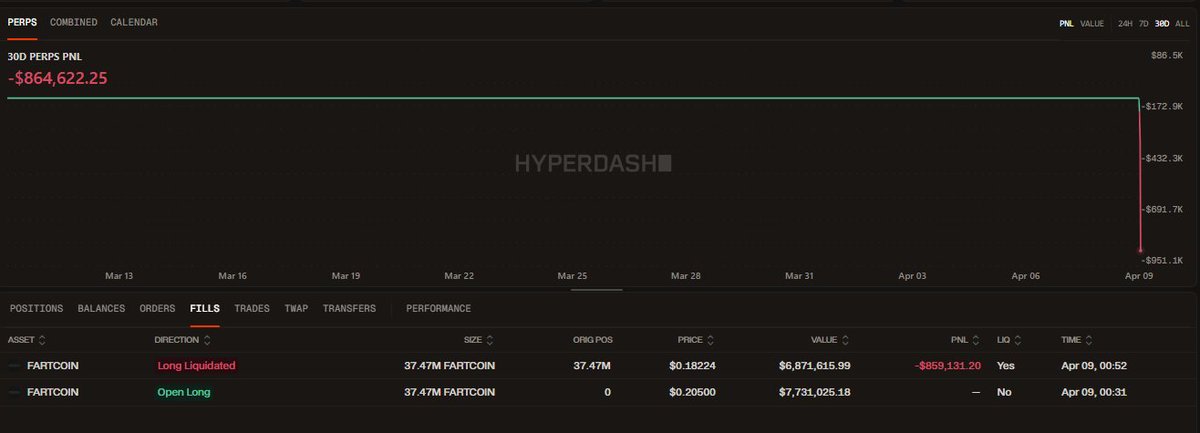Sort fills by the Size column
This screenshot has height=433, width=1200.
pyautogui.click(x=479, y=340)
